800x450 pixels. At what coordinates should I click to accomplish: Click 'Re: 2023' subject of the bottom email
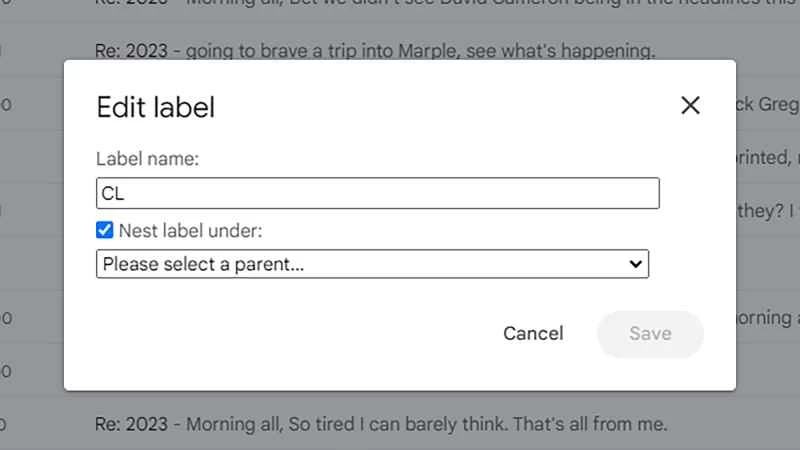pos(129,424)
